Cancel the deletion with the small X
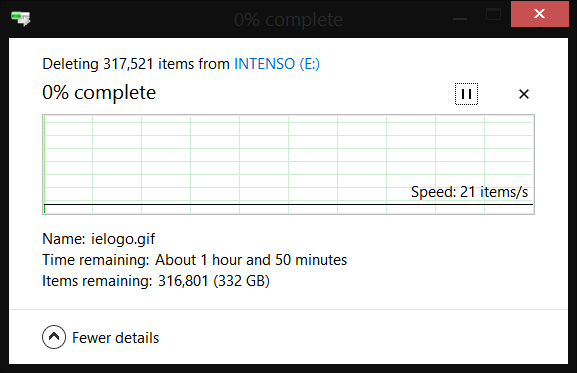 524,94
